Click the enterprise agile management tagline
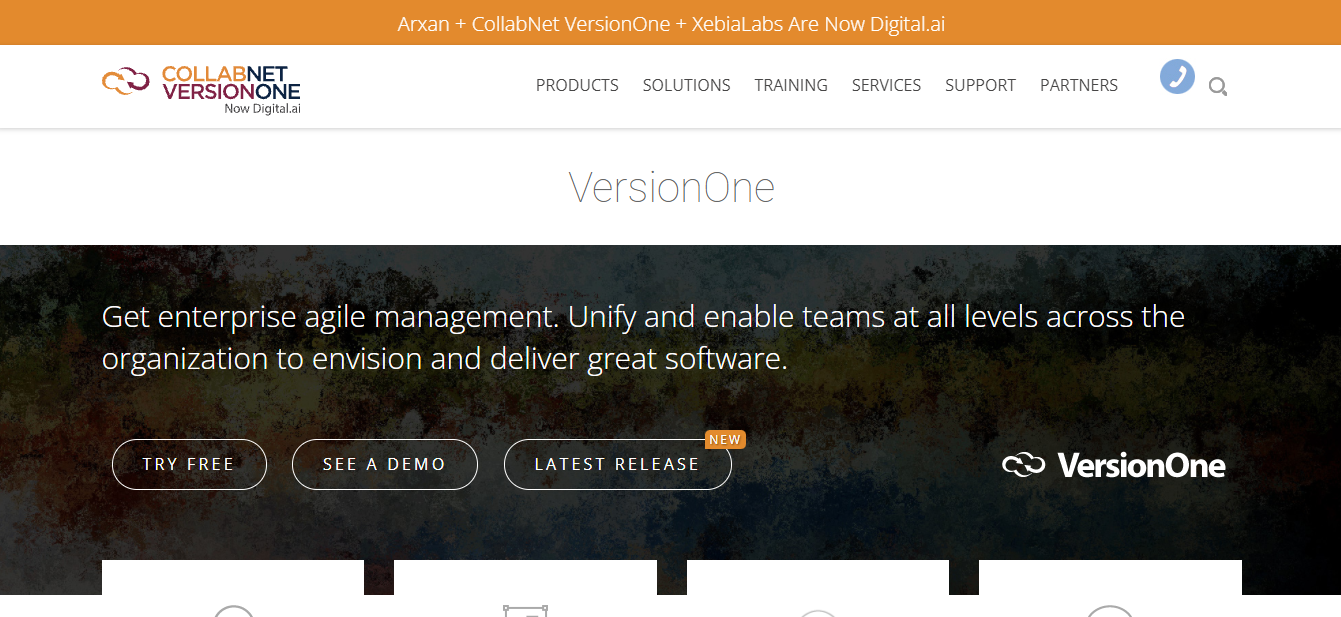The width and height of the screenshot is (1341, 617). point(643,337)
